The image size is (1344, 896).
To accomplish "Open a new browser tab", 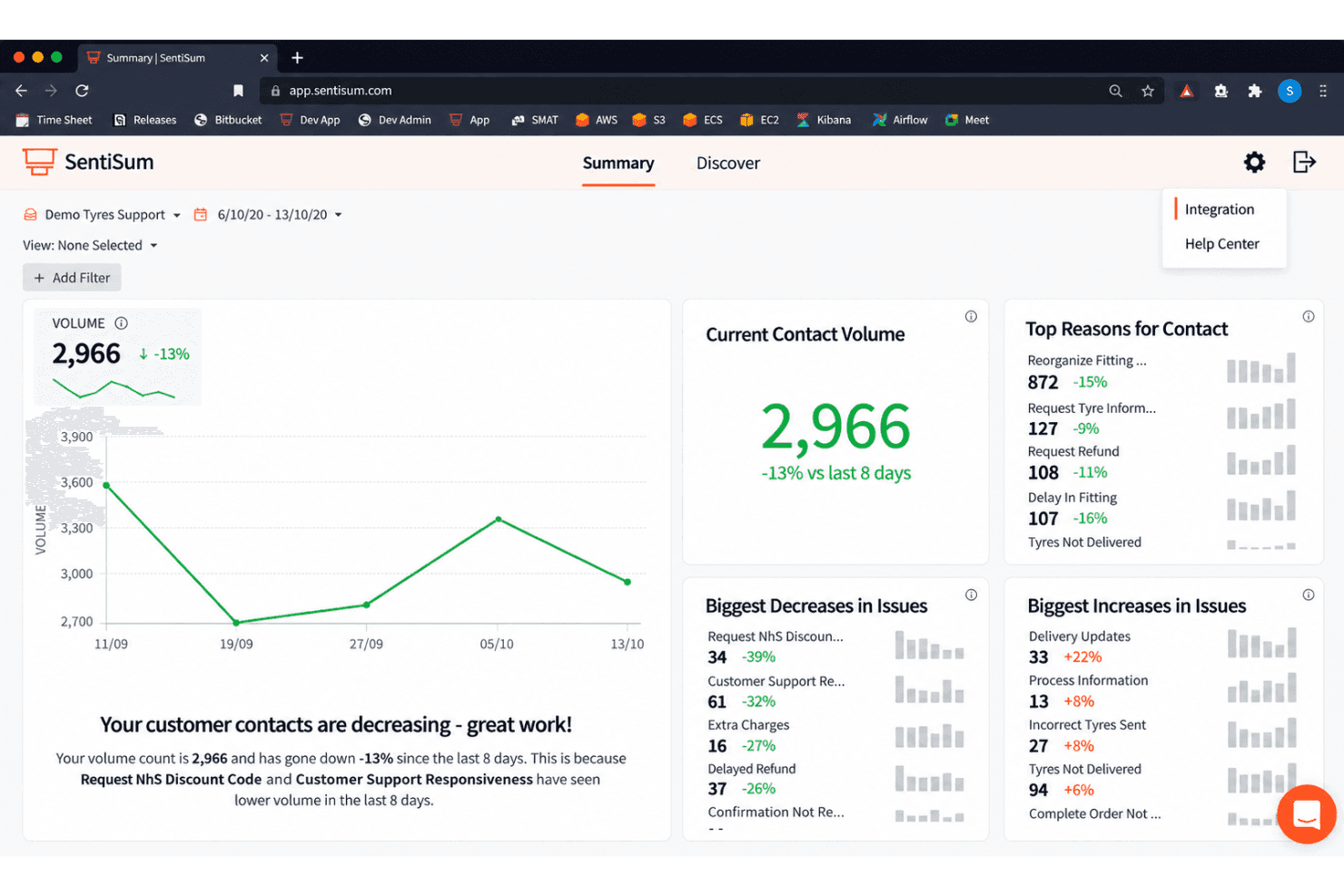I will (297, 58).
